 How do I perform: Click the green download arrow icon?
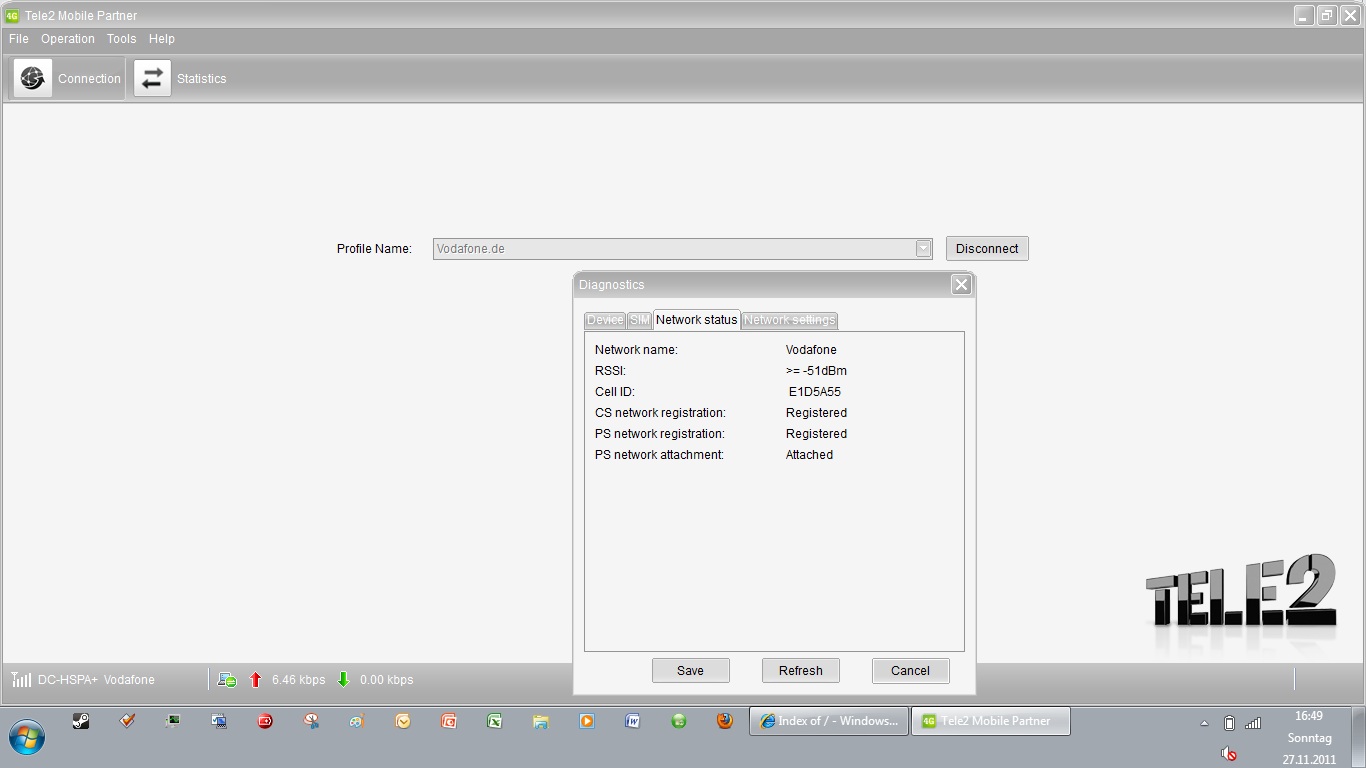(x=343, y=680)
